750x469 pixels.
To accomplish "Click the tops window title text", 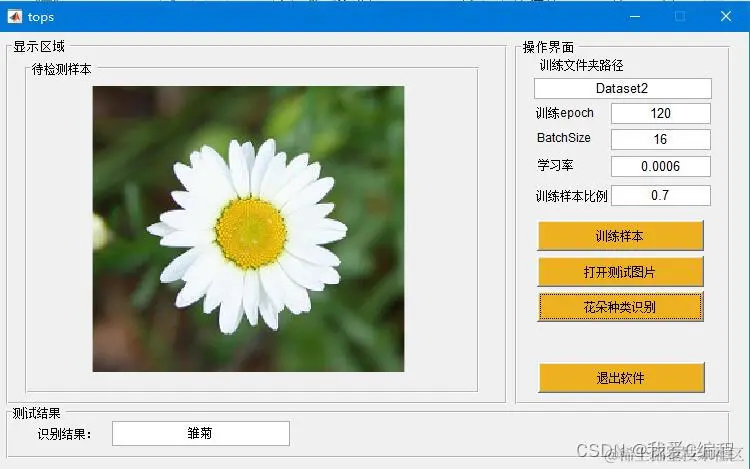I will pyautogui.click(x=41, y=17).
